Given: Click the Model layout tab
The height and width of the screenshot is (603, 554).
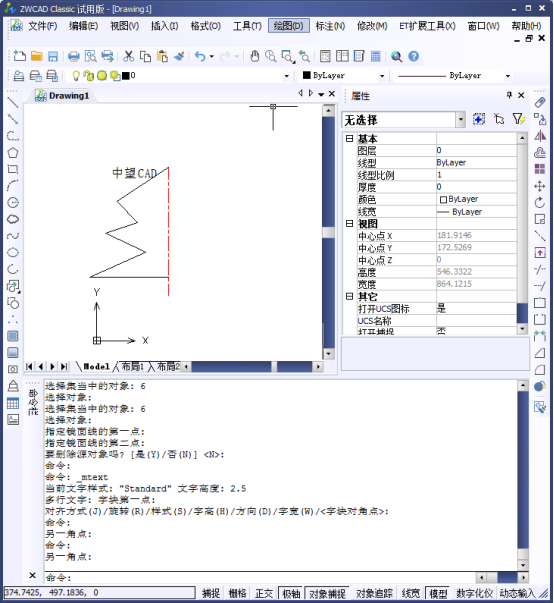Looking at the screenshot, I should [96, 366].
